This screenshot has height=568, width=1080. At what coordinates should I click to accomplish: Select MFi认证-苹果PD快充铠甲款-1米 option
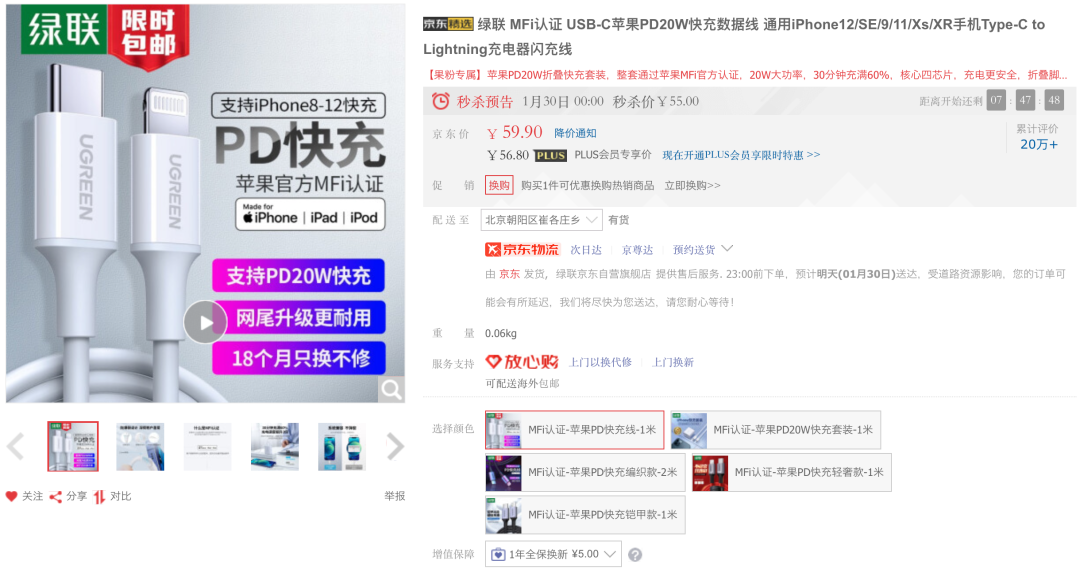[585, 515]
